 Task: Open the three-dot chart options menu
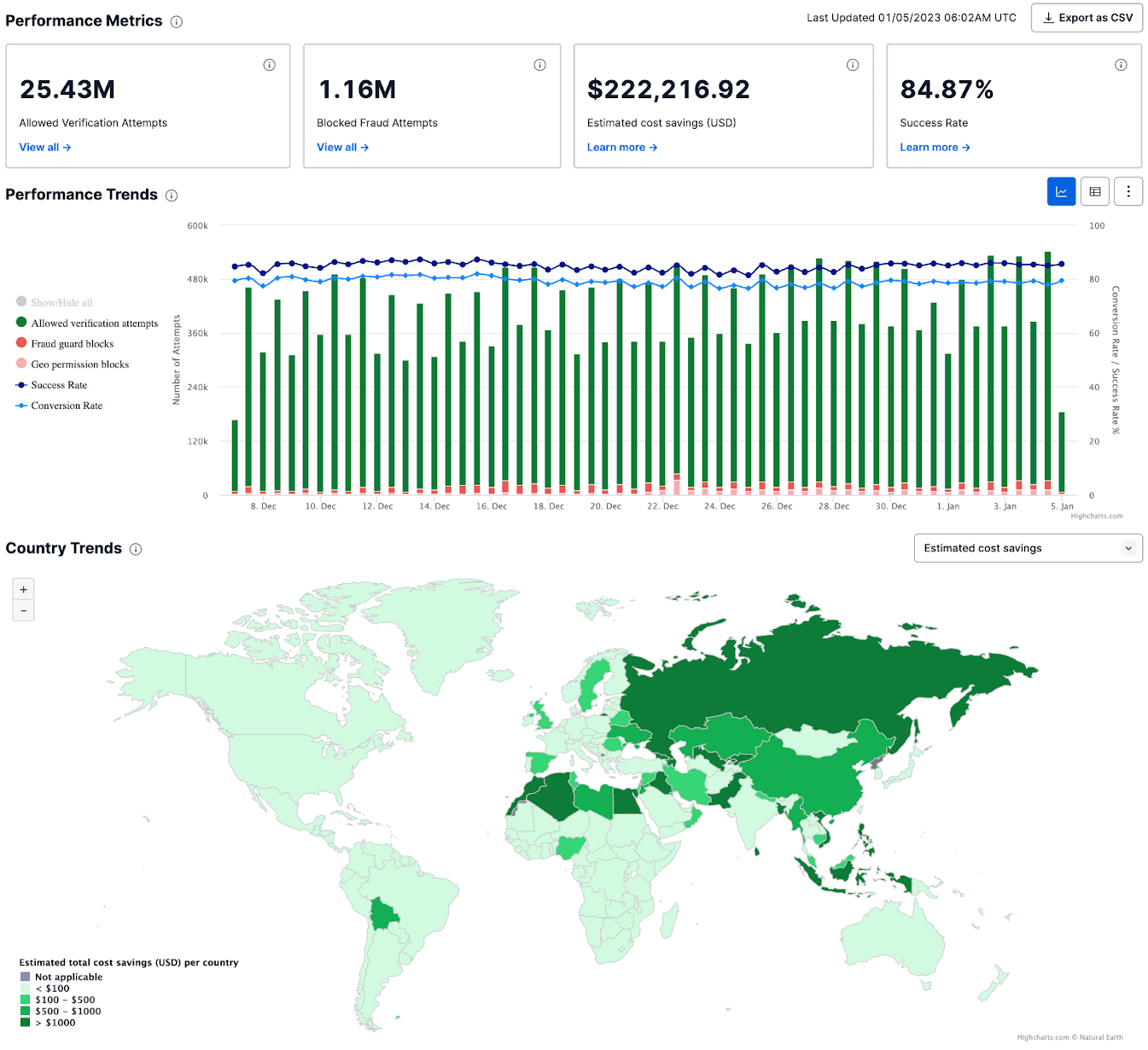[1128, 191]
